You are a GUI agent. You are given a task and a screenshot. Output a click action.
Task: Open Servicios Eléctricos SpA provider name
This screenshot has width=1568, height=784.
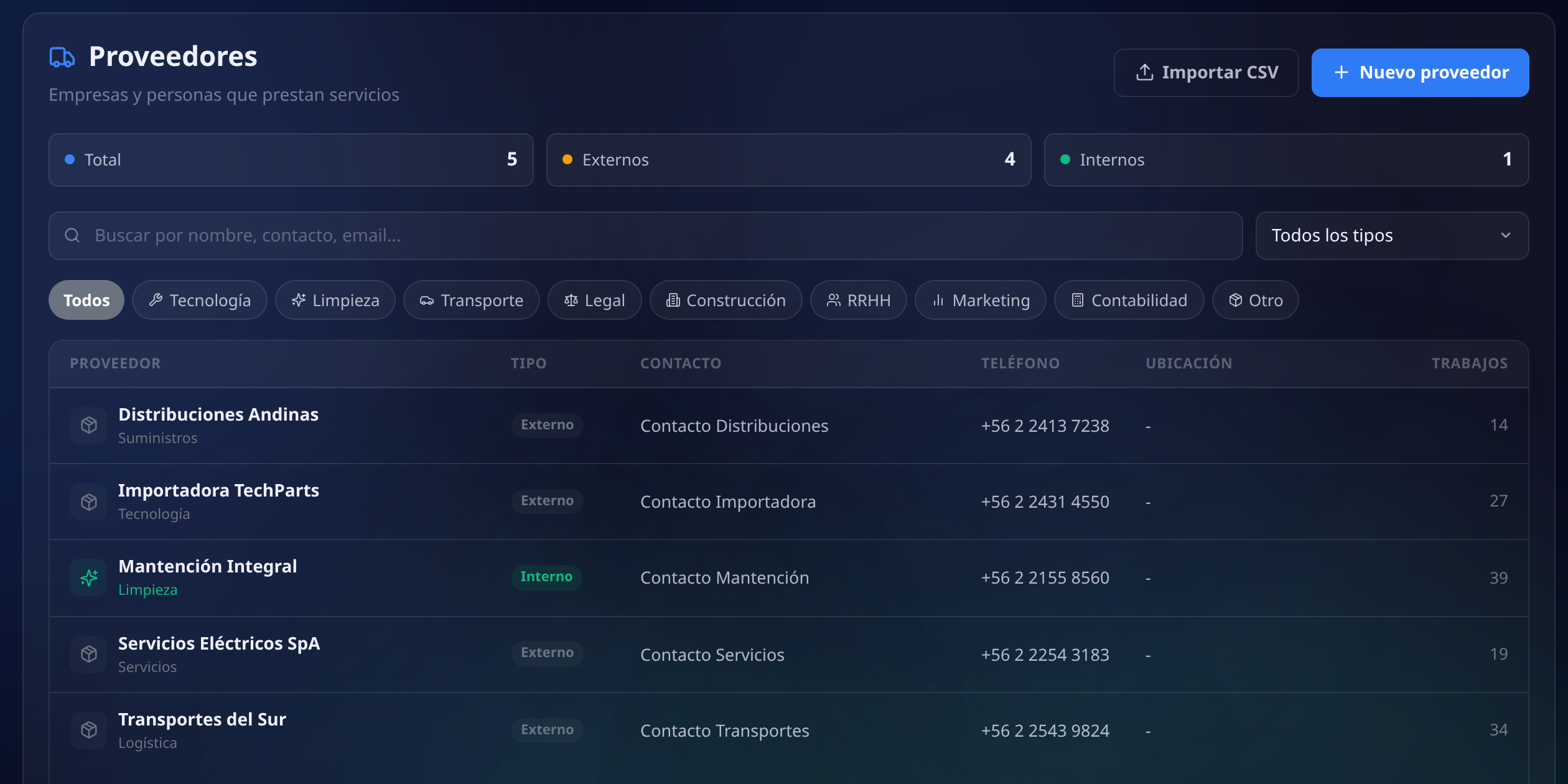click(x=219, y=643)
